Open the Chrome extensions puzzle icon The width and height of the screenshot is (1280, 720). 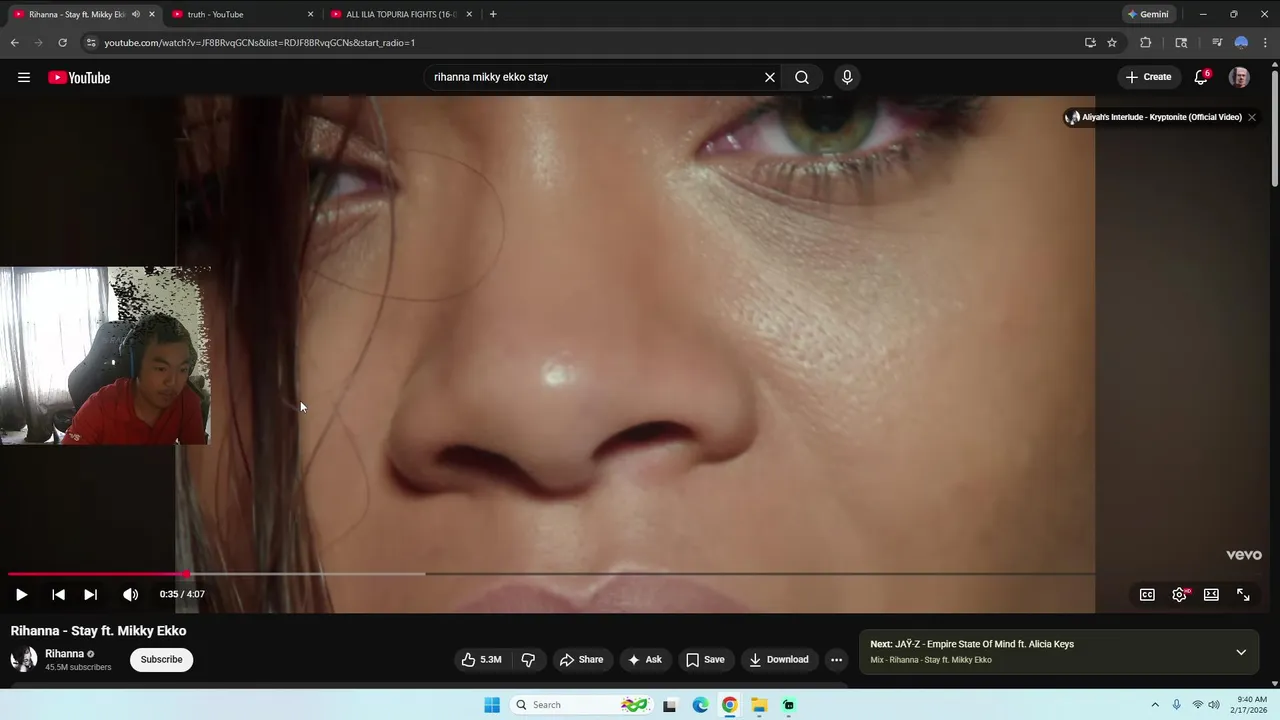(1146, 43)
